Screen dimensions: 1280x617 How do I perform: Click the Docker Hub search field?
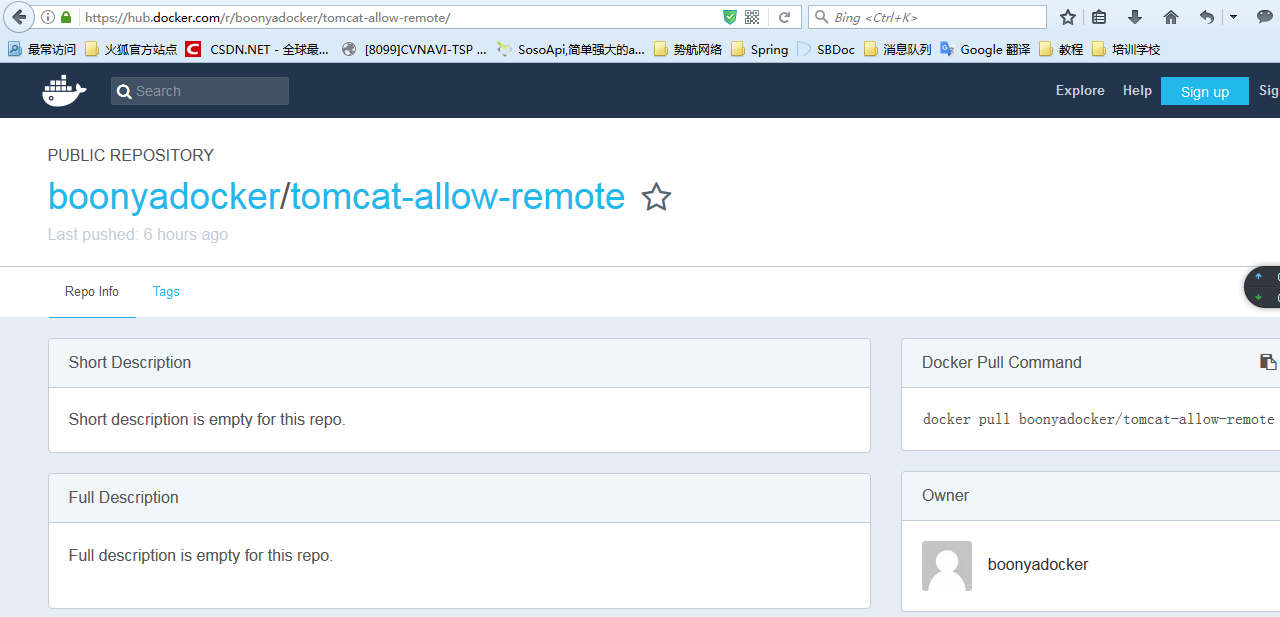[x=200, y=91]
